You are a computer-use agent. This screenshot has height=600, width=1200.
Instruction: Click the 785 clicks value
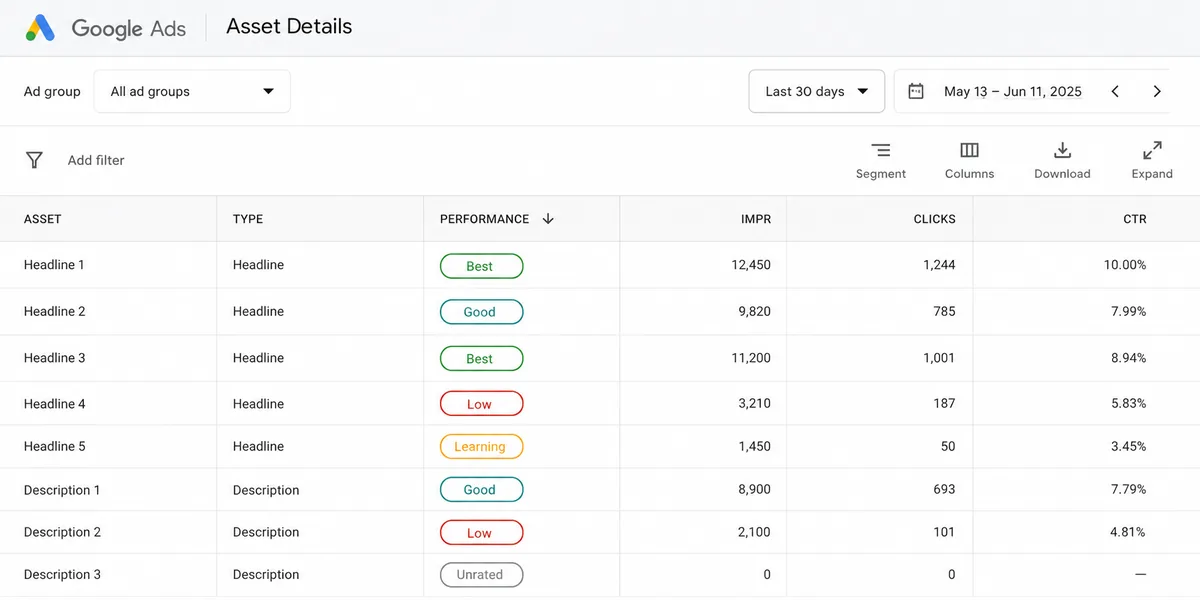[944, 311]
